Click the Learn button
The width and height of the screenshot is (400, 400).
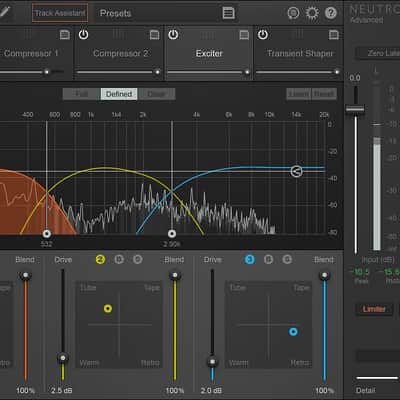[299, 94]
